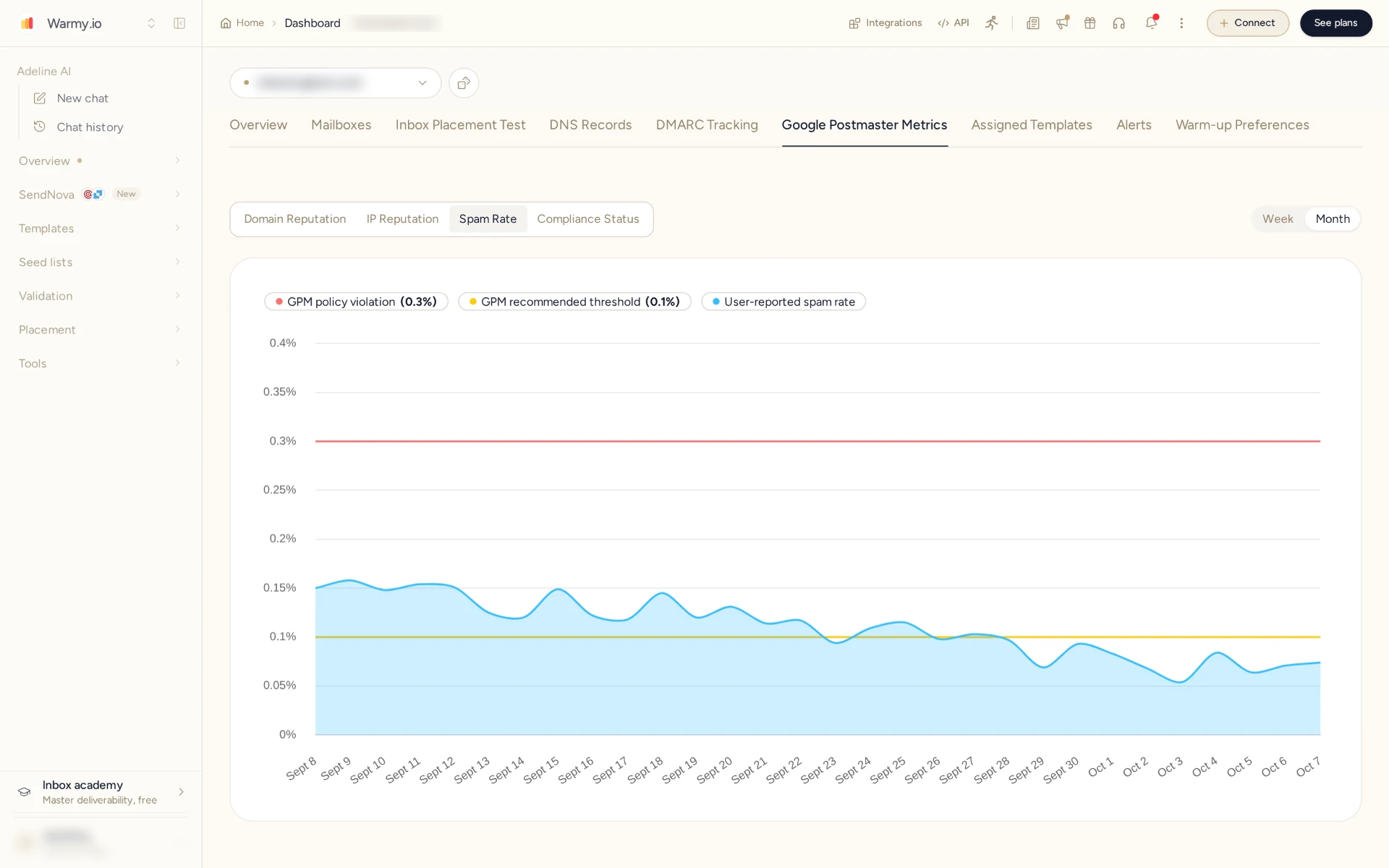Open the API code icon
Screen dimensions: 1389x868
[943, 23]
